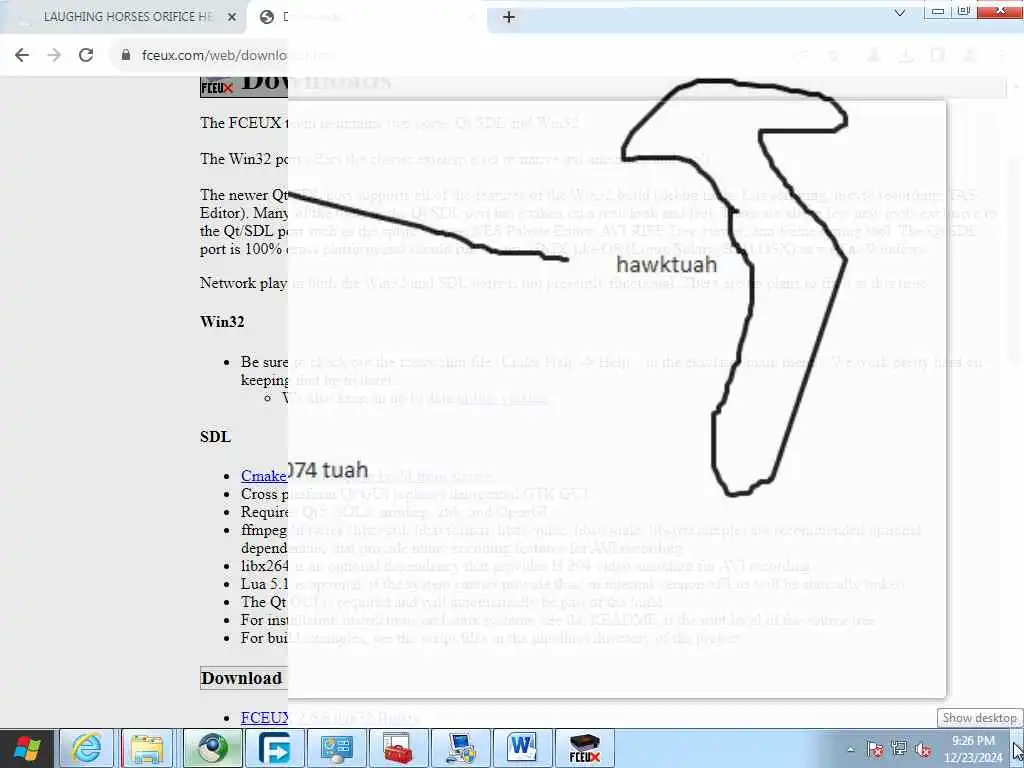Image resolution: width=1024 pixels, height=768 pixels.
Task: Open the FCEUX link under Download
Action: click(264, 717)
